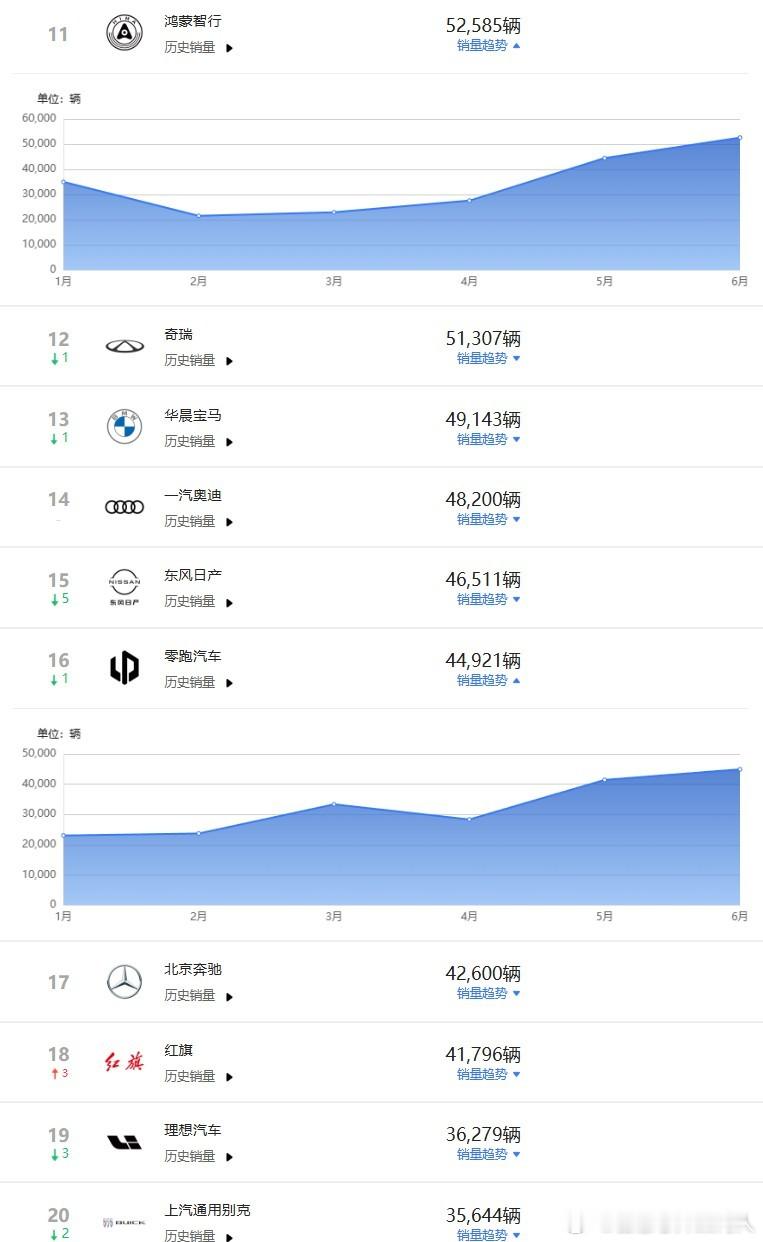Click the 华晨宝马 BMW logo
The image size is (763, 1242).
(x=124, y=427)
